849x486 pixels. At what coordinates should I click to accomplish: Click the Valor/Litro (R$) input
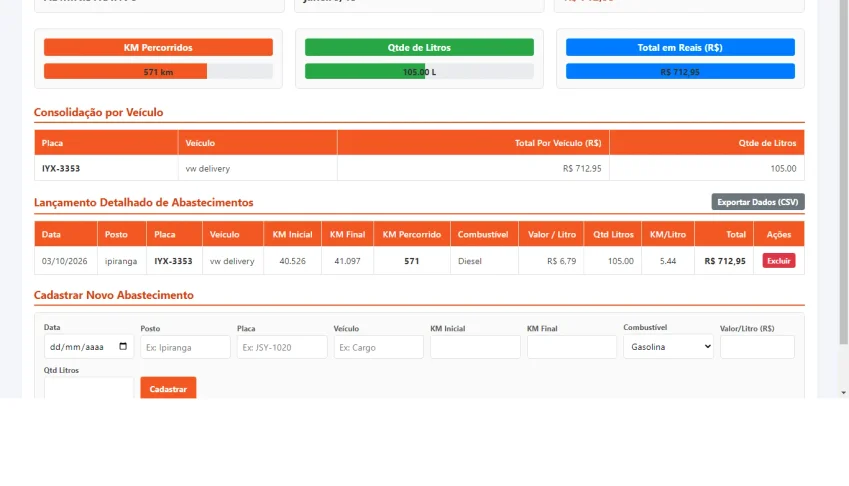(757, 347)
